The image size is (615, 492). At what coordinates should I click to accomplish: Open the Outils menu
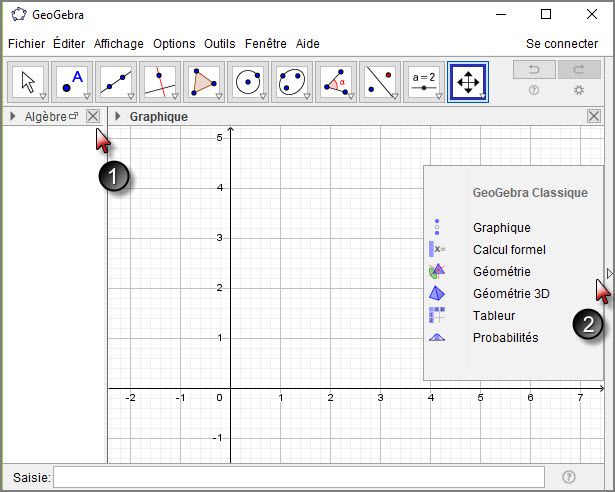coord(220,44)
